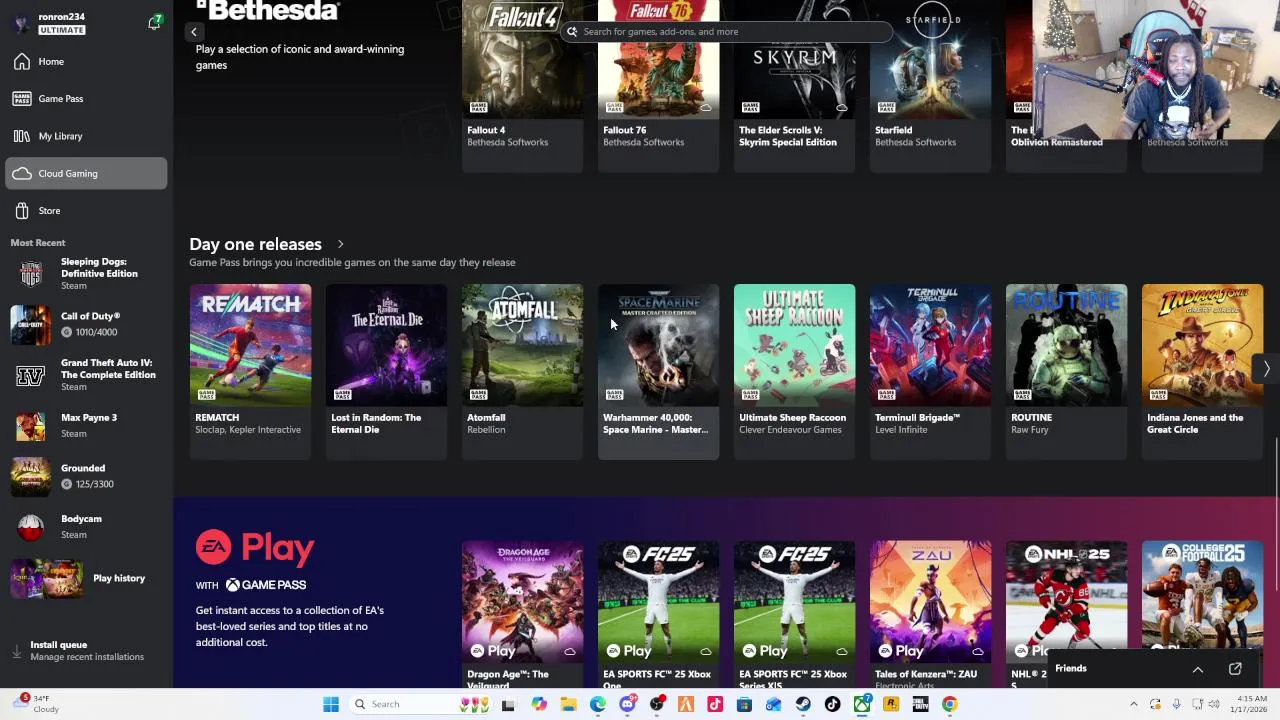The image size is (1280, 720).
Task: Open Atomfall game tile
Action: 522,371
